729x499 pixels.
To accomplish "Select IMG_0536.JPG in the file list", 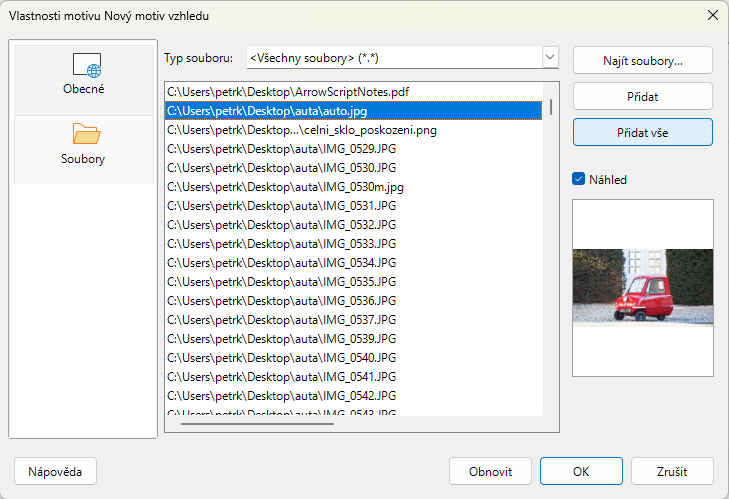I will (354, 301).
